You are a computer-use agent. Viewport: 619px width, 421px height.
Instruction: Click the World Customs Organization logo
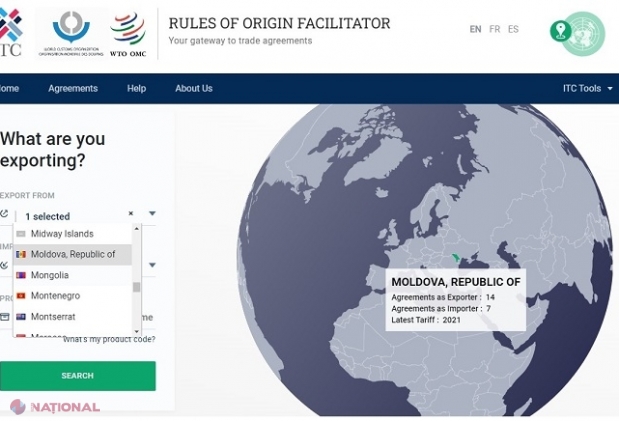coord(71,34)
